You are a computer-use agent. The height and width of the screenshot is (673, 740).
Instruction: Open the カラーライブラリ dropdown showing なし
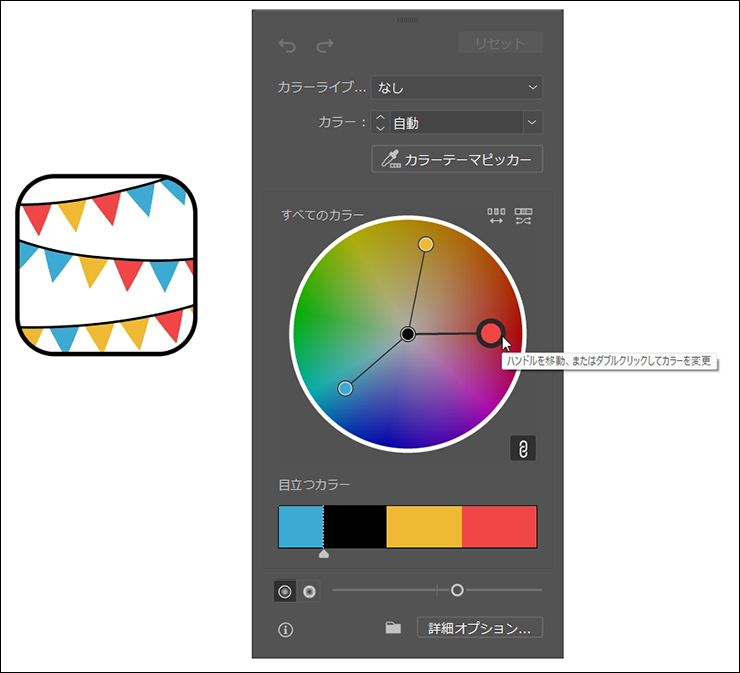pos(456,88)
